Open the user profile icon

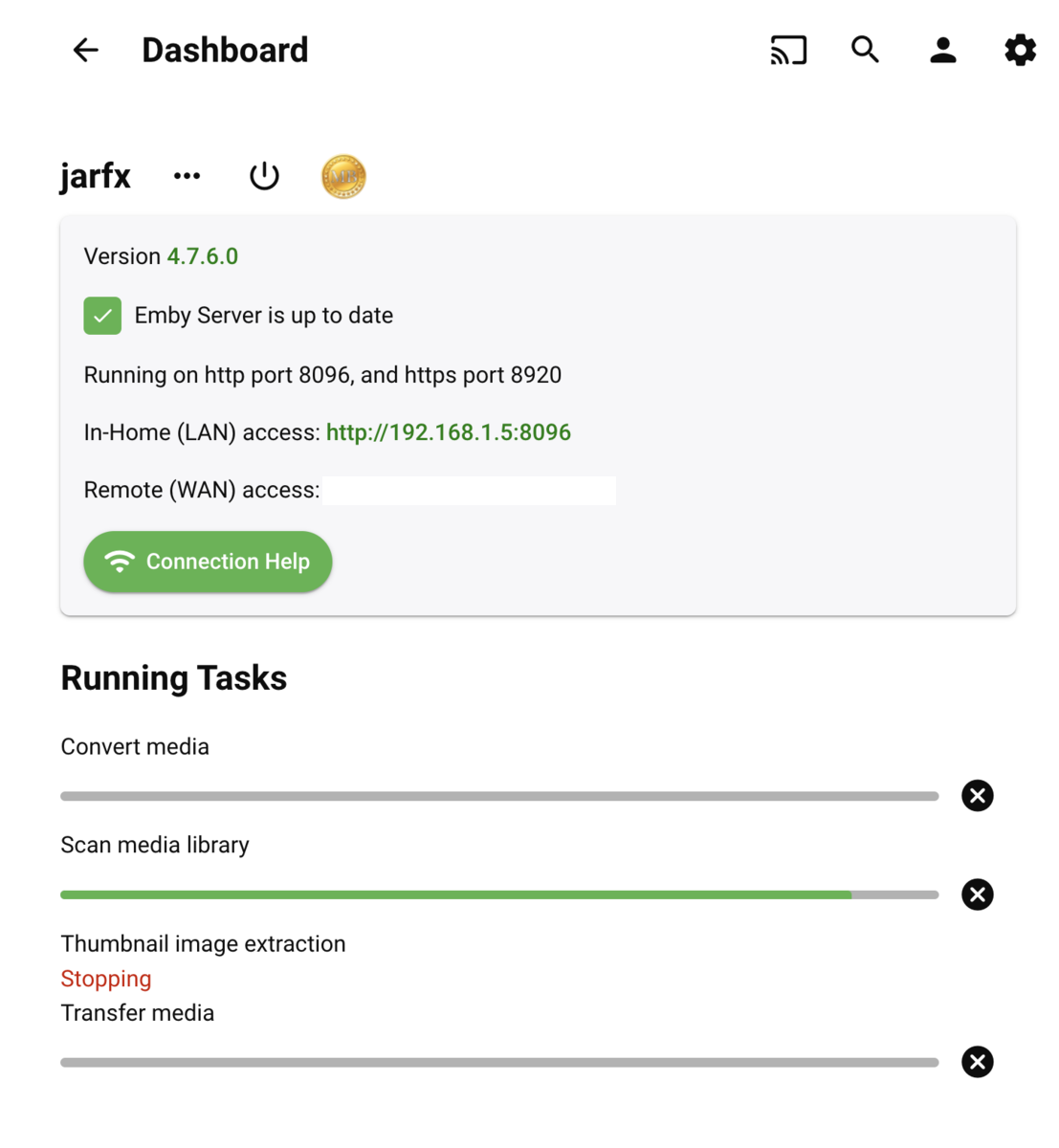click(942, 50)
